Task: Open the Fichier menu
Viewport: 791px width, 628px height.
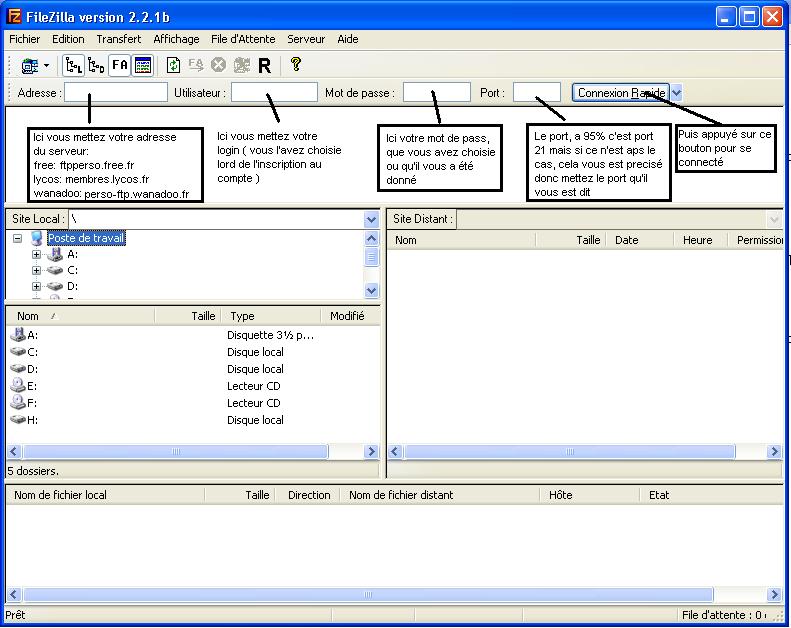Action: tap(25, 39)
